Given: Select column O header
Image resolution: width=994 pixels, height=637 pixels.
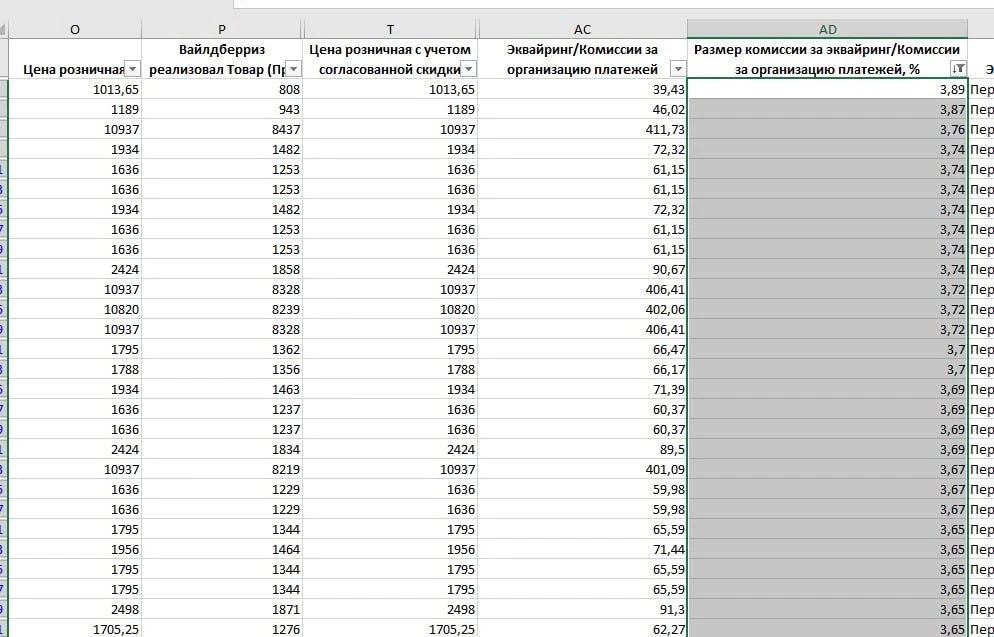Looking at the screenshot, I should [75, 29].
